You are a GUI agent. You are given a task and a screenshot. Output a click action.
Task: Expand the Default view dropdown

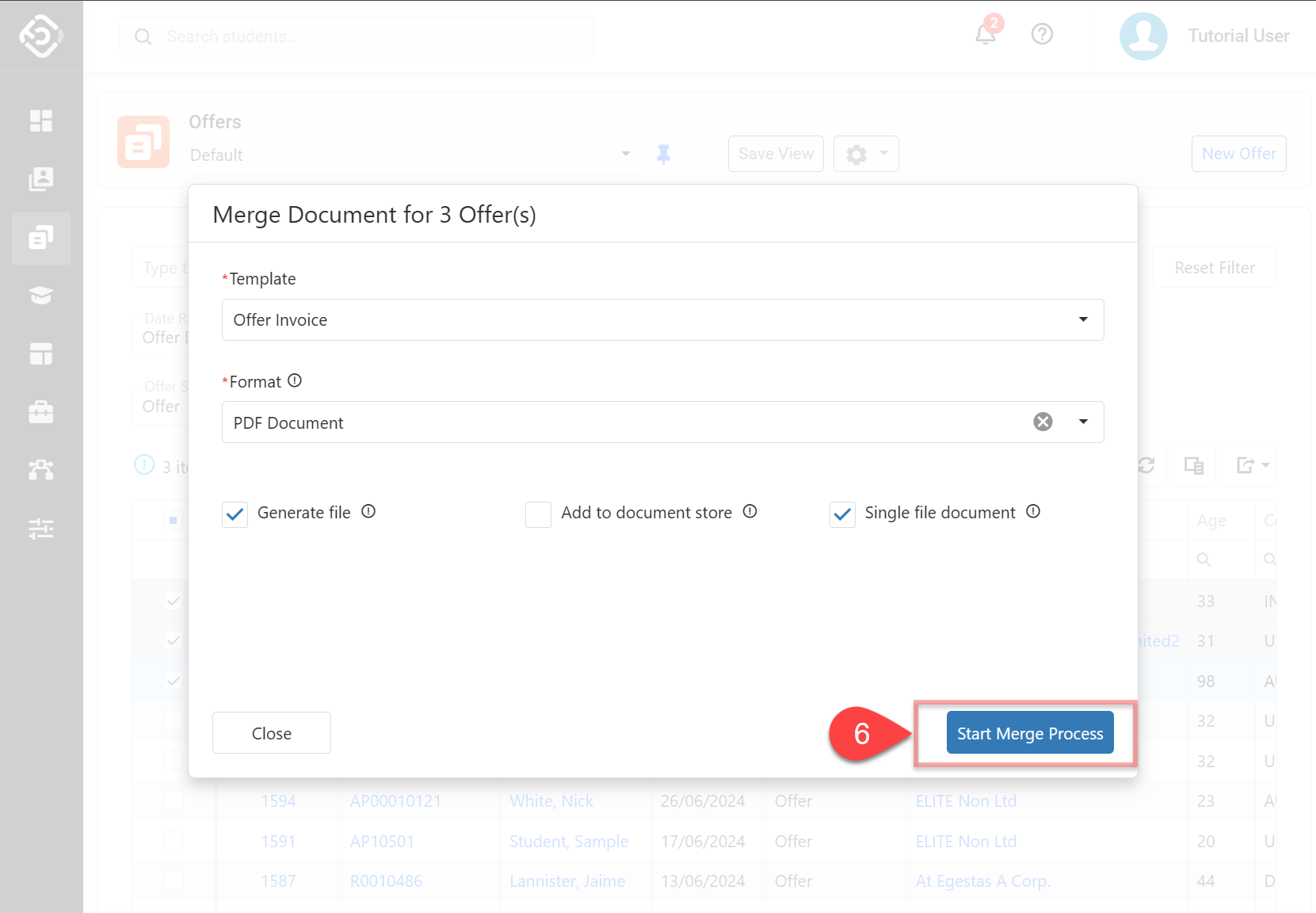point(625,154)
